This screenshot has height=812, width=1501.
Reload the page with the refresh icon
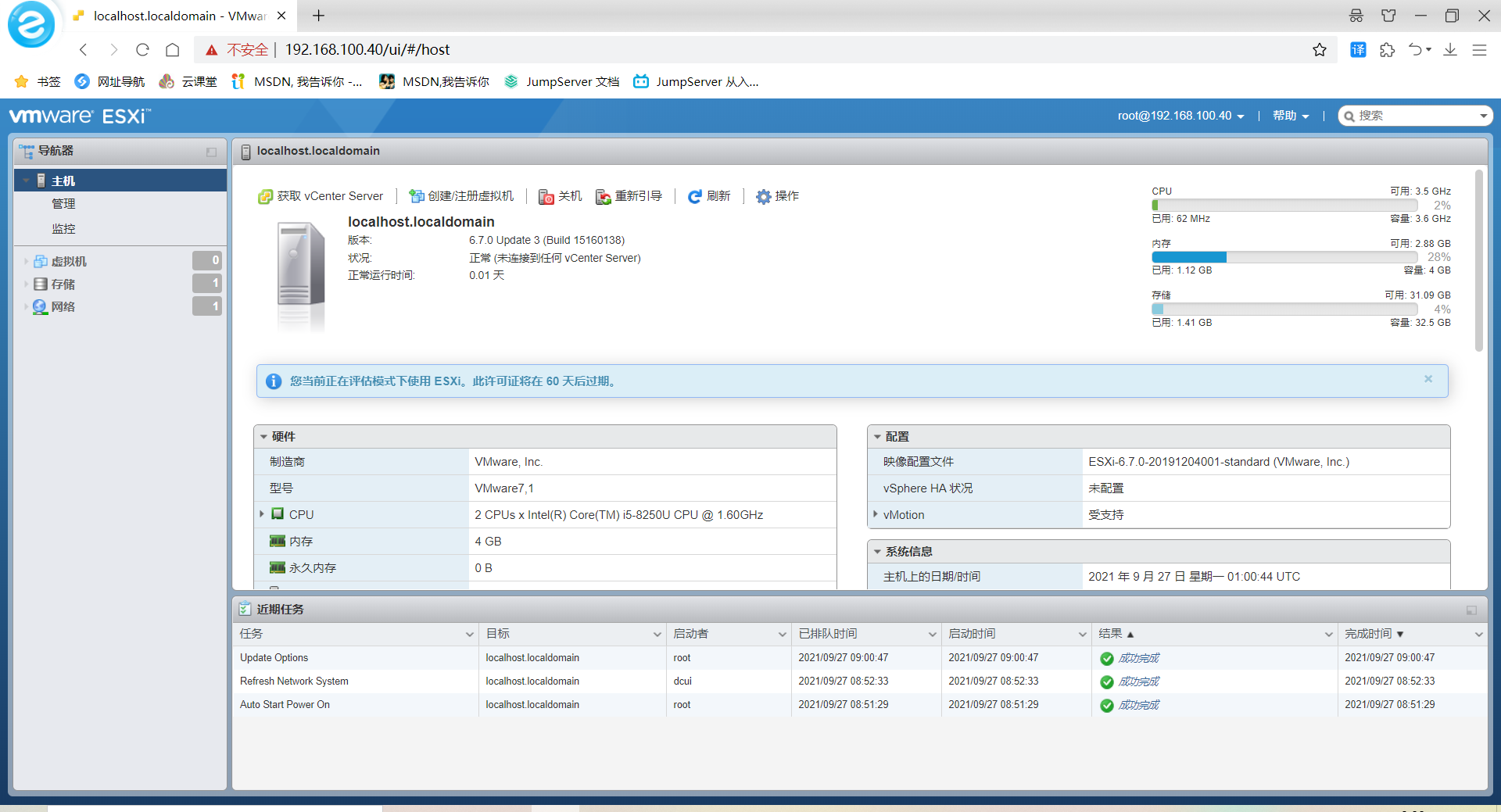(142, 50)
